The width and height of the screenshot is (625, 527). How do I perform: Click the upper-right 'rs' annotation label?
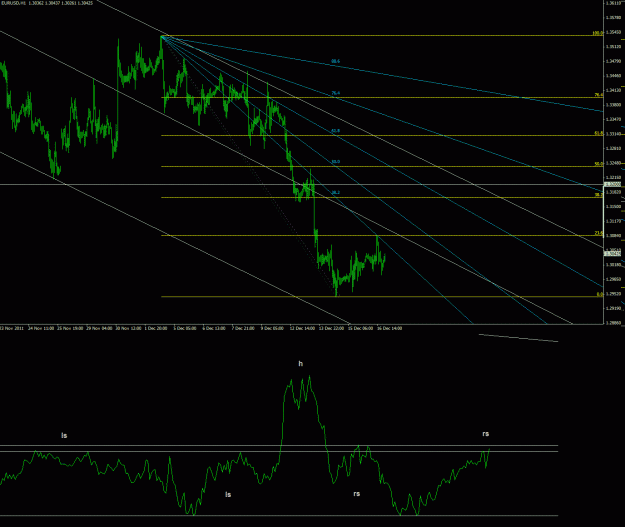pos(485,434)
